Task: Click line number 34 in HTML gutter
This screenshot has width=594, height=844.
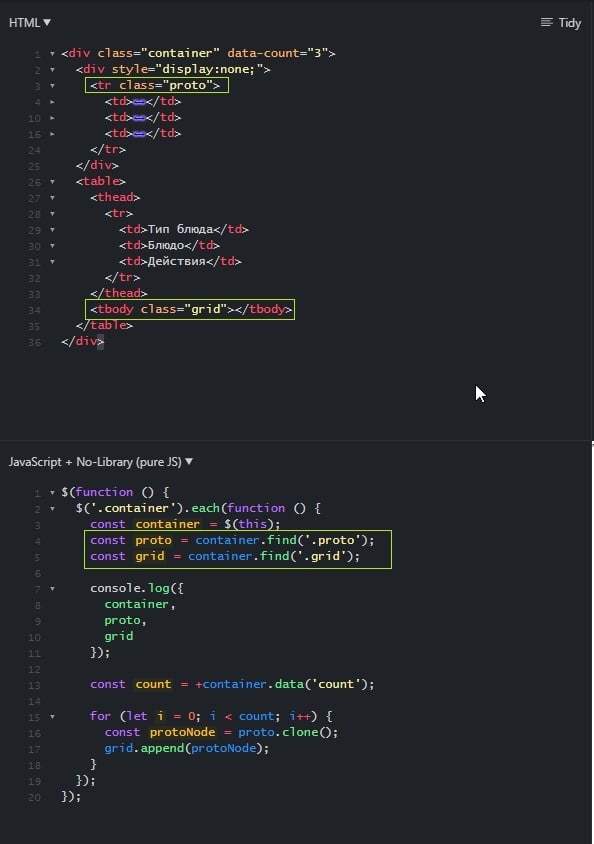Action: (x=34, y=311)
